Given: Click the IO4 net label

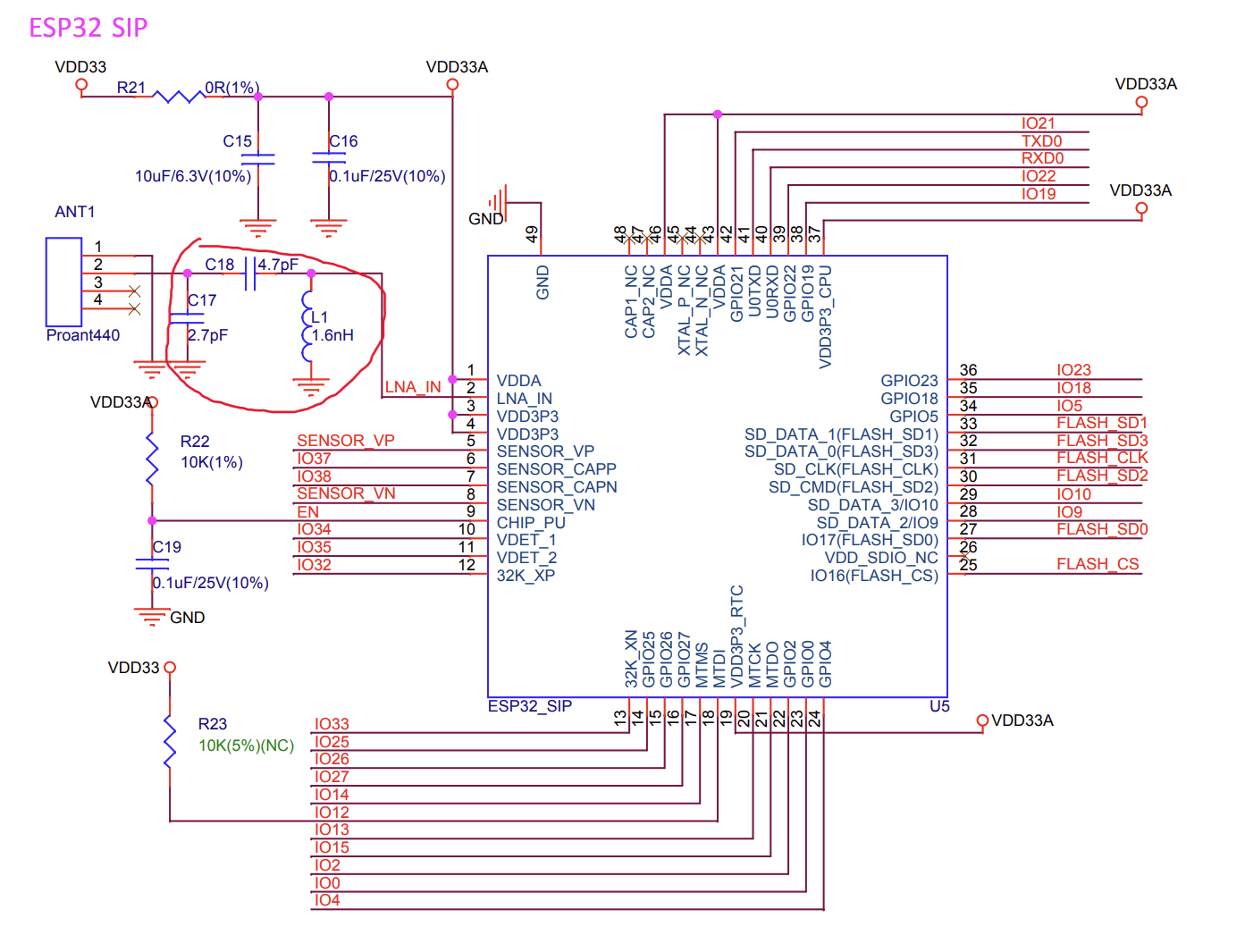Looking at the screenshot, I should pos(327,900).
